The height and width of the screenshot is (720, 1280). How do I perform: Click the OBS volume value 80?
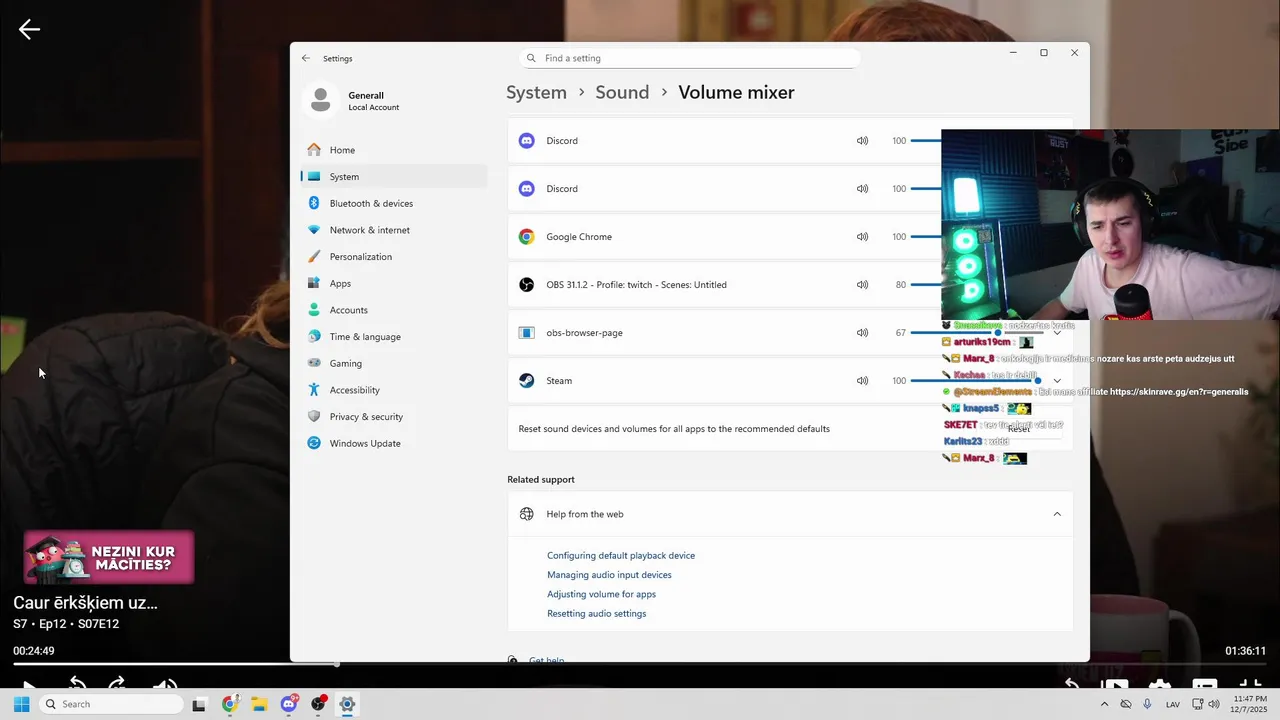(900, 285)
